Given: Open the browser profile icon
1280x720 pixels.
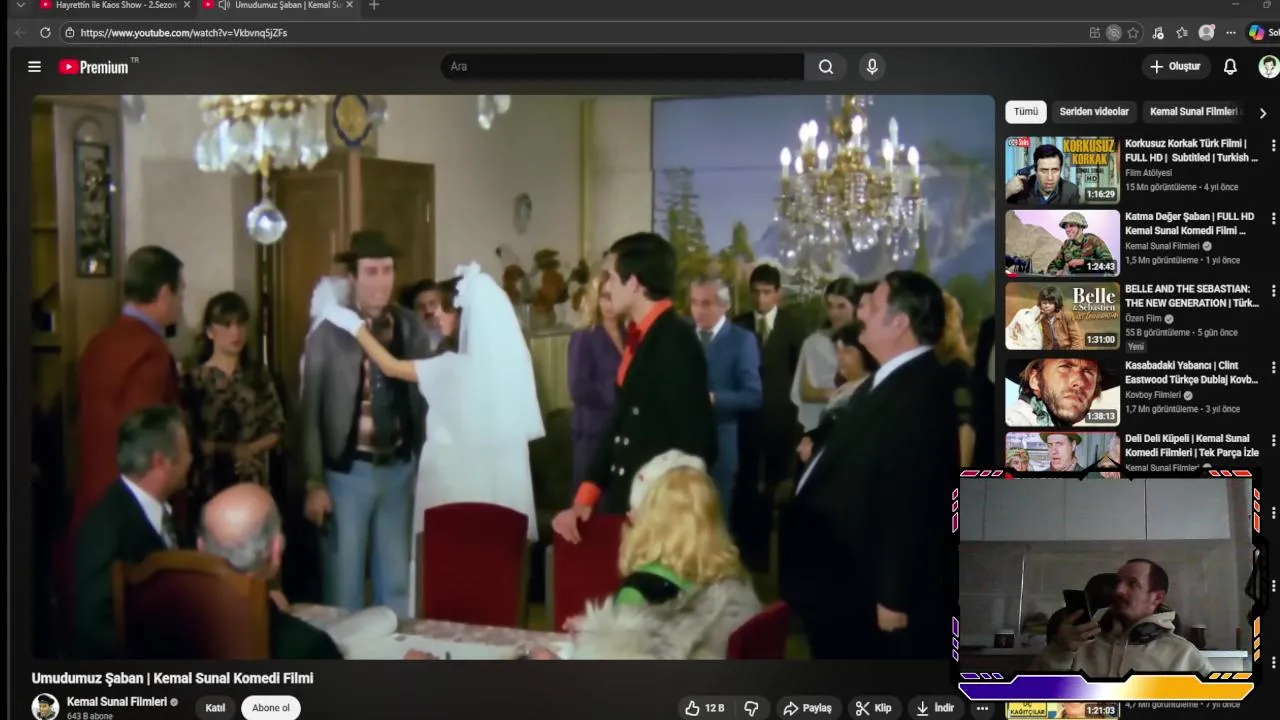Looking at the screenshot, I should (x=1207, y=33).
